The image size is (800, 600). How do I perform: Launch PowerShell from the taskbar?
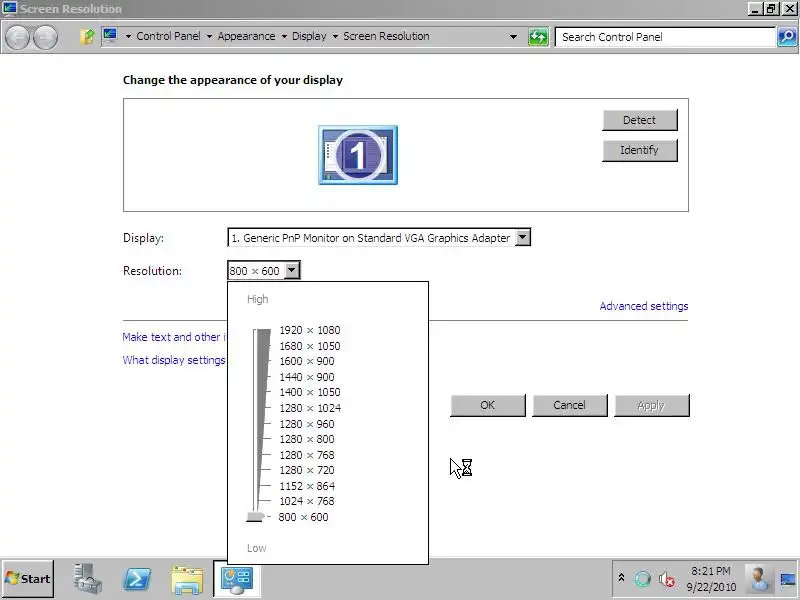tap(137, 579)
